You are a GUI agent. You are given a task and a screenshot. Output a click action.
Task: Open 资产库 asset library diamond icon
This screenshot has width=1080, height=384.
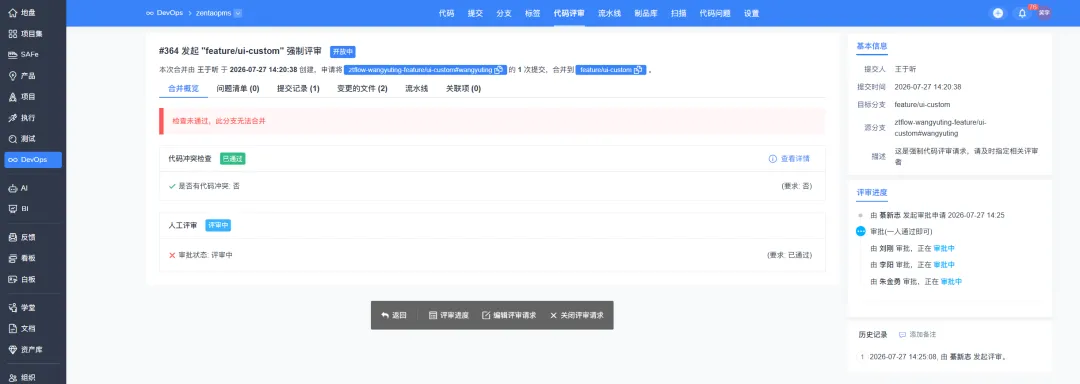[12, 350]
